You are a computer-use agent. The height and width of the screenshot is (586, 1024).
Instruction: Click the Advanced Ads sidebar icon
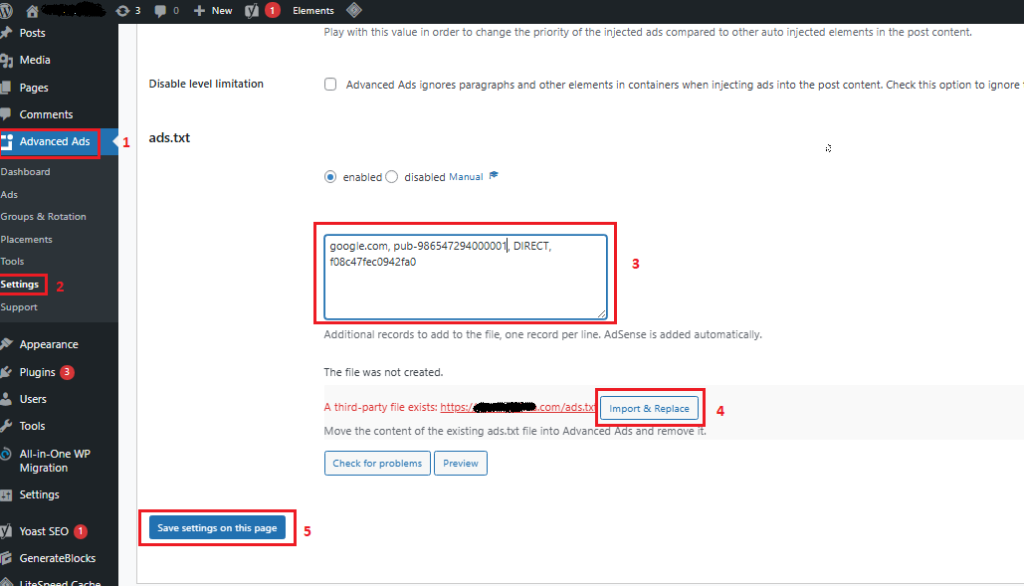[x=7, y=142]
